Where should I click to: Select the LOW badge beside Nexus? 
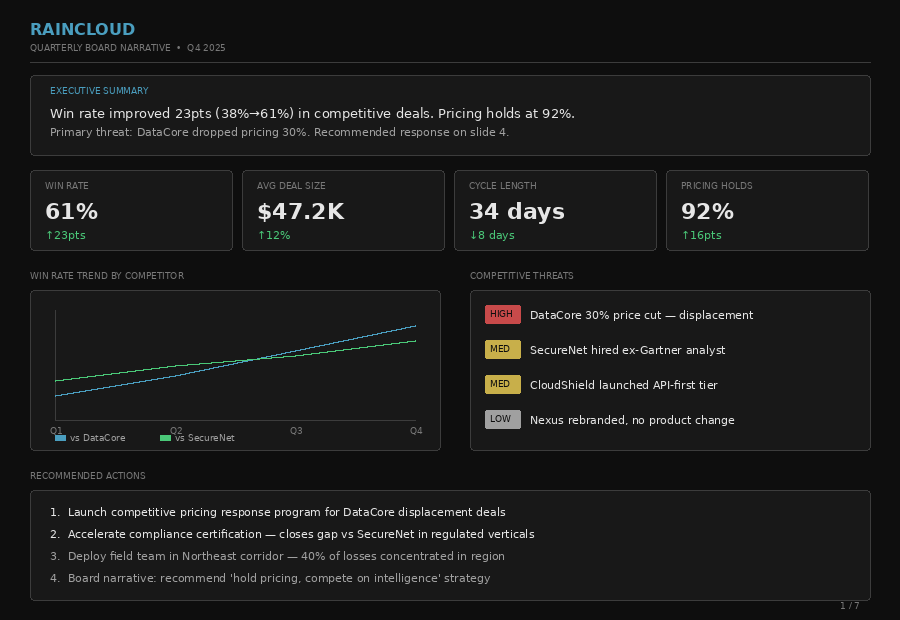[502, 419]
